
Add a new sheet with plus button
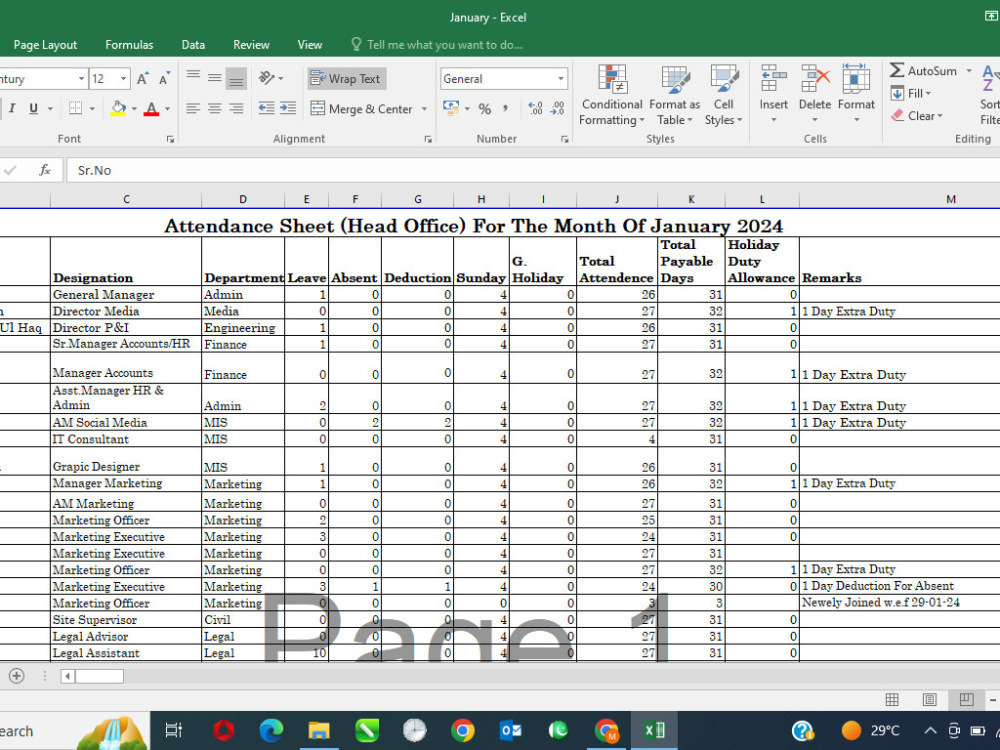(x=17, y=675)
